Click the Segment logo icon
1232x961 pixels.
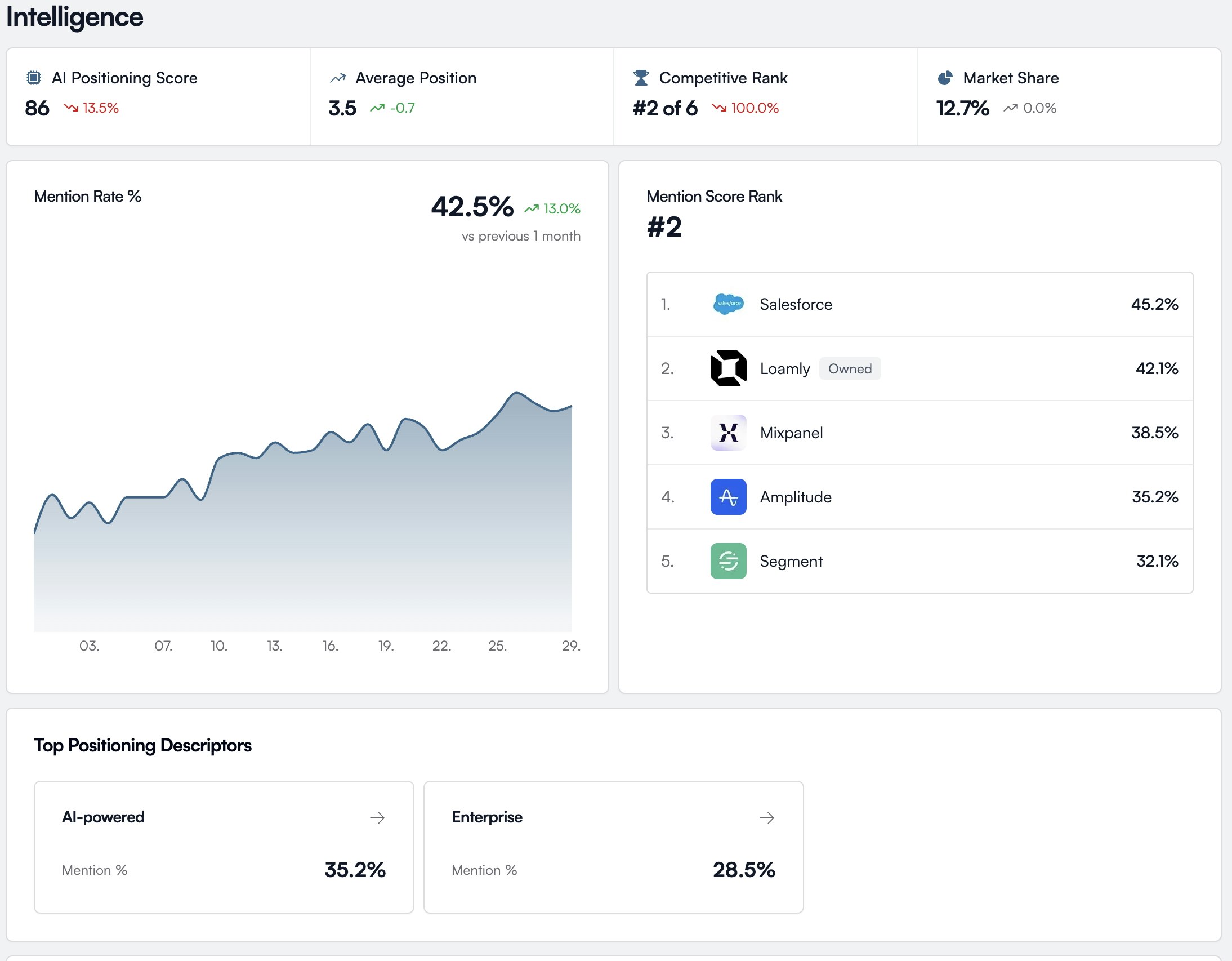tap(728, 561)
